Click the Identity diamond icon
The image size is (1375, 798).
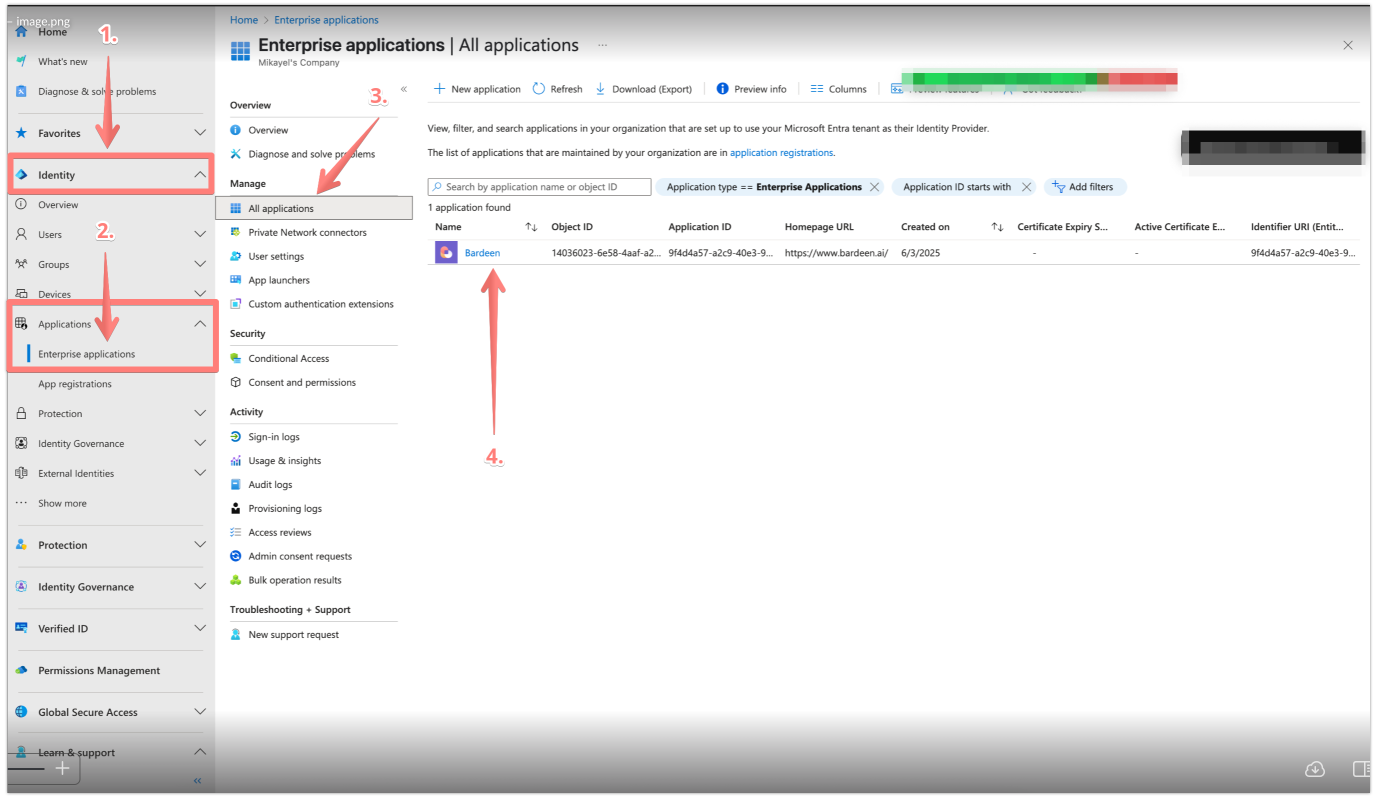pyautogui.click(x=21, y=175)
